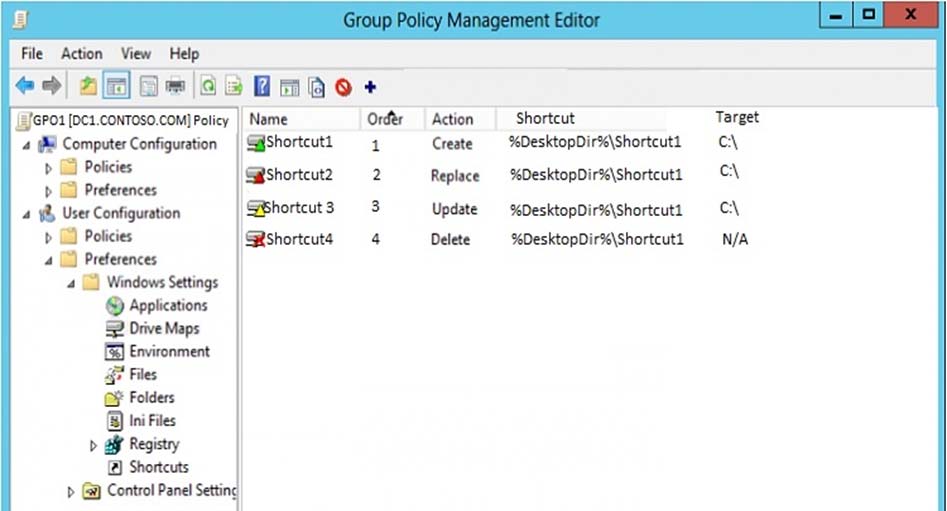
Task: Click the blue Back arrow in toolbar
Action: [25, 86]
